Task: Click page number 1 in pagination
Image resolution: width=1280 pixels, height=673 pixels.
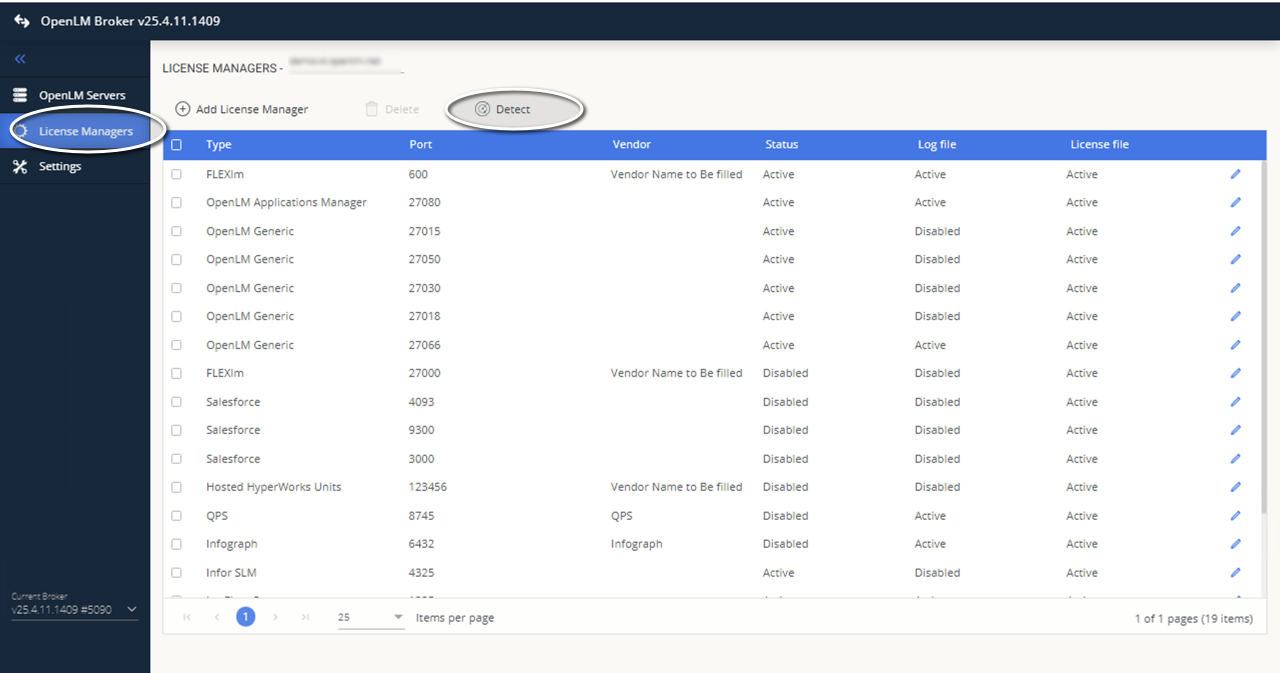Action: coord(245,617)
